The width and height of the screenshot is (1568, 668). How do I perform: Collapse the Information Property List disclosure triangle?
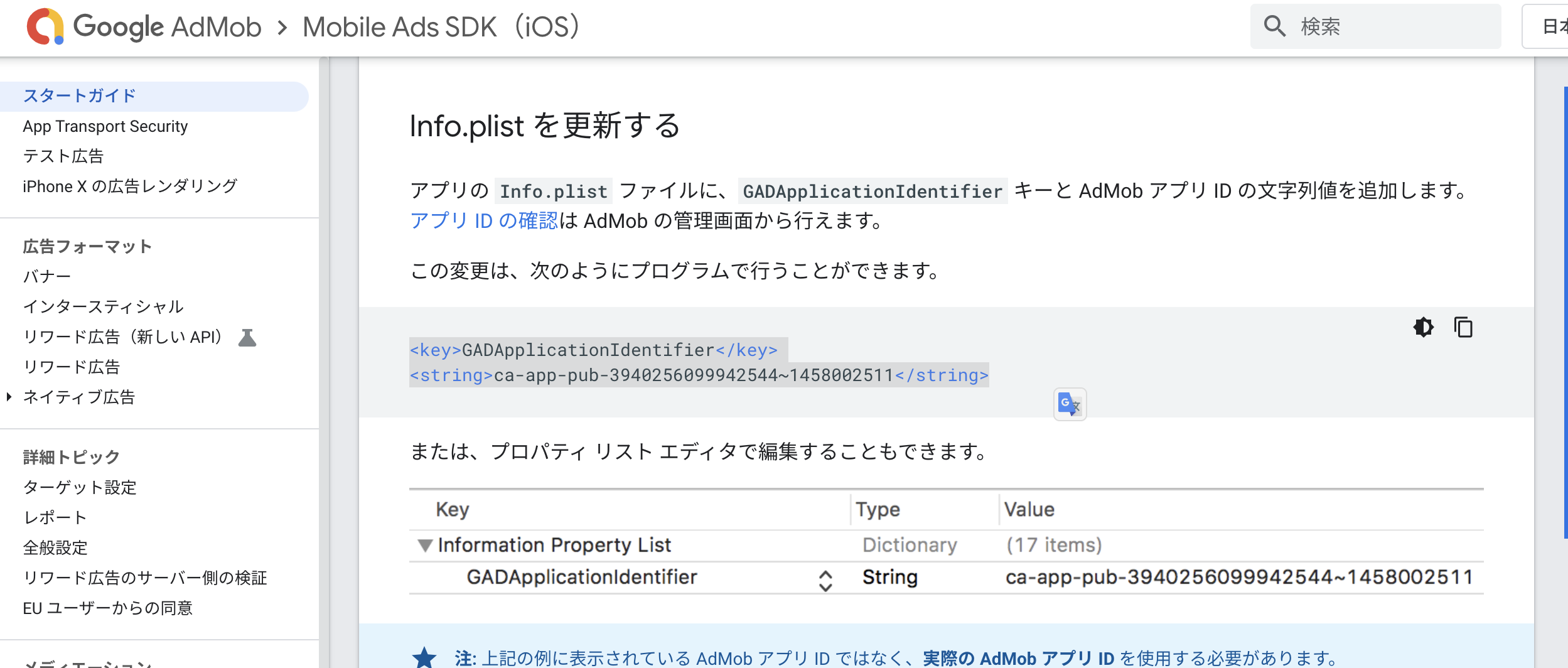coord(425,546)
